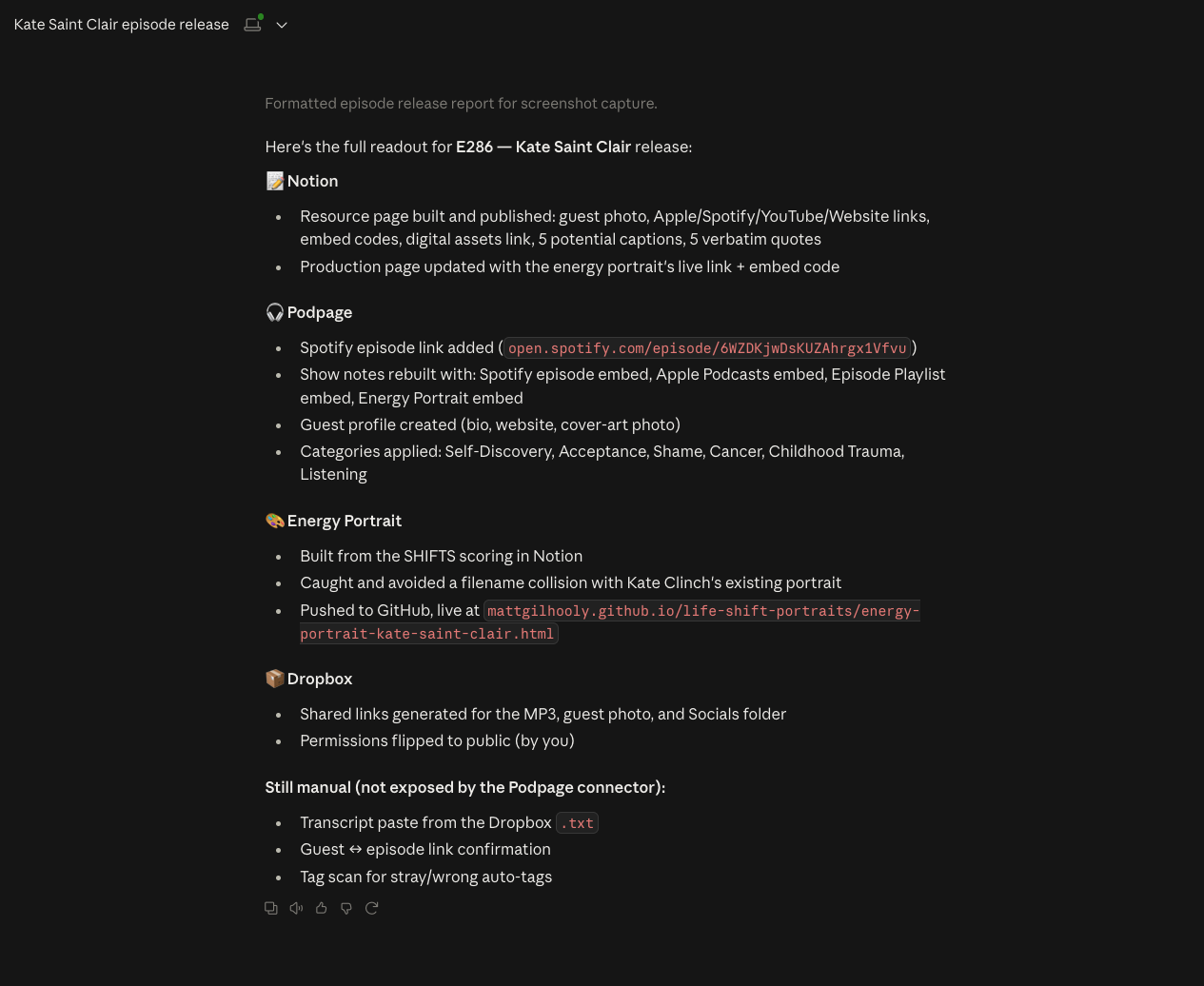Play the response with the read-aloud speaker icon
Screen dimensions: 1204x986
[x=296, y=908]
